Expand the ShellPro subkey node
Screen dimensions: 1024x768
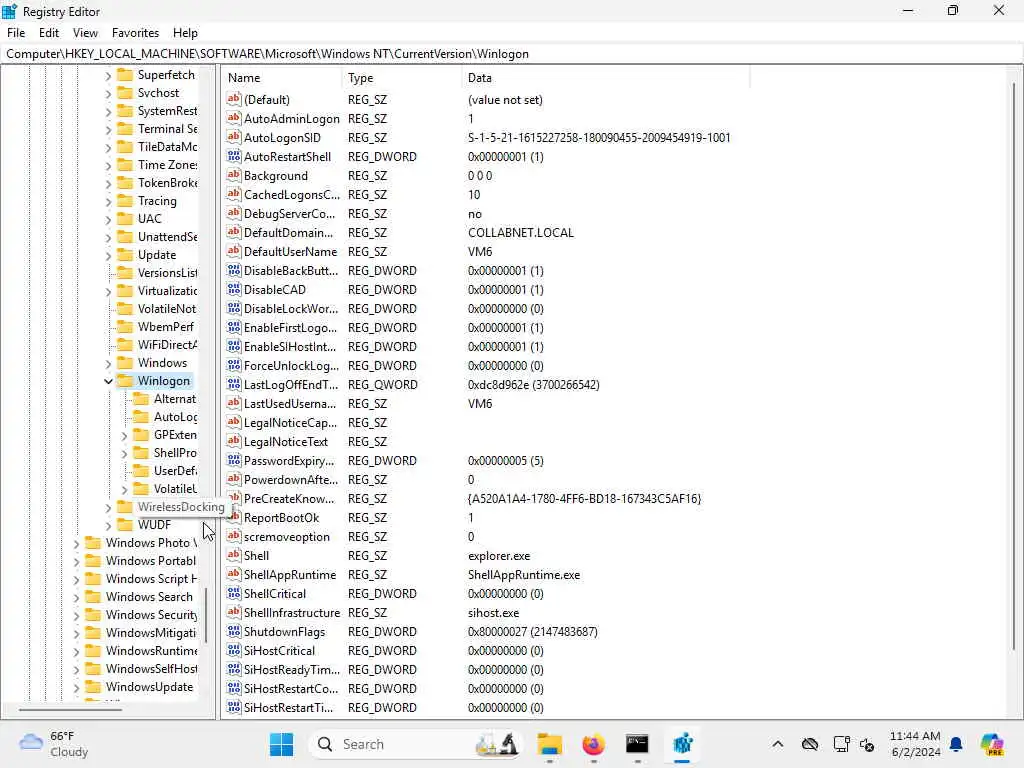coord(124,453)
